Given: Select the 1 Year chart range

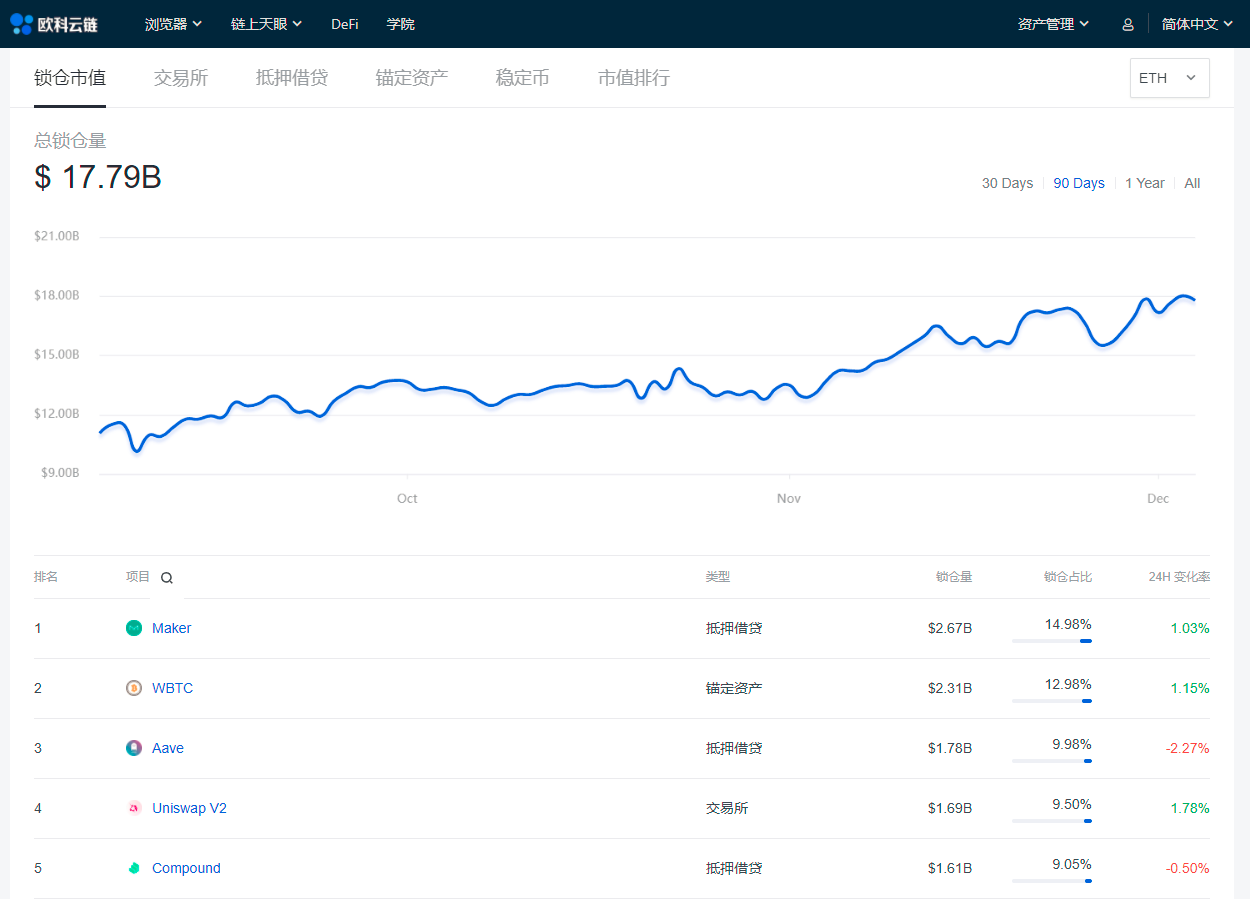Looking at the screenshot, I should point(1145,183).
